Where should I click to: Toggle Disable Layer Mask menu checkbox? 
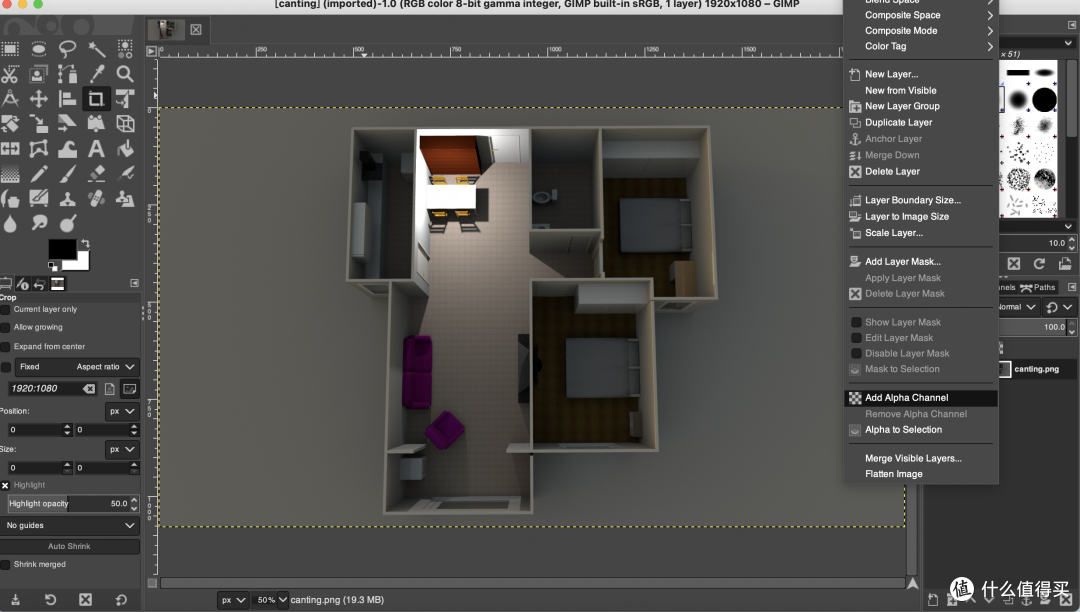tap(856, 353)
